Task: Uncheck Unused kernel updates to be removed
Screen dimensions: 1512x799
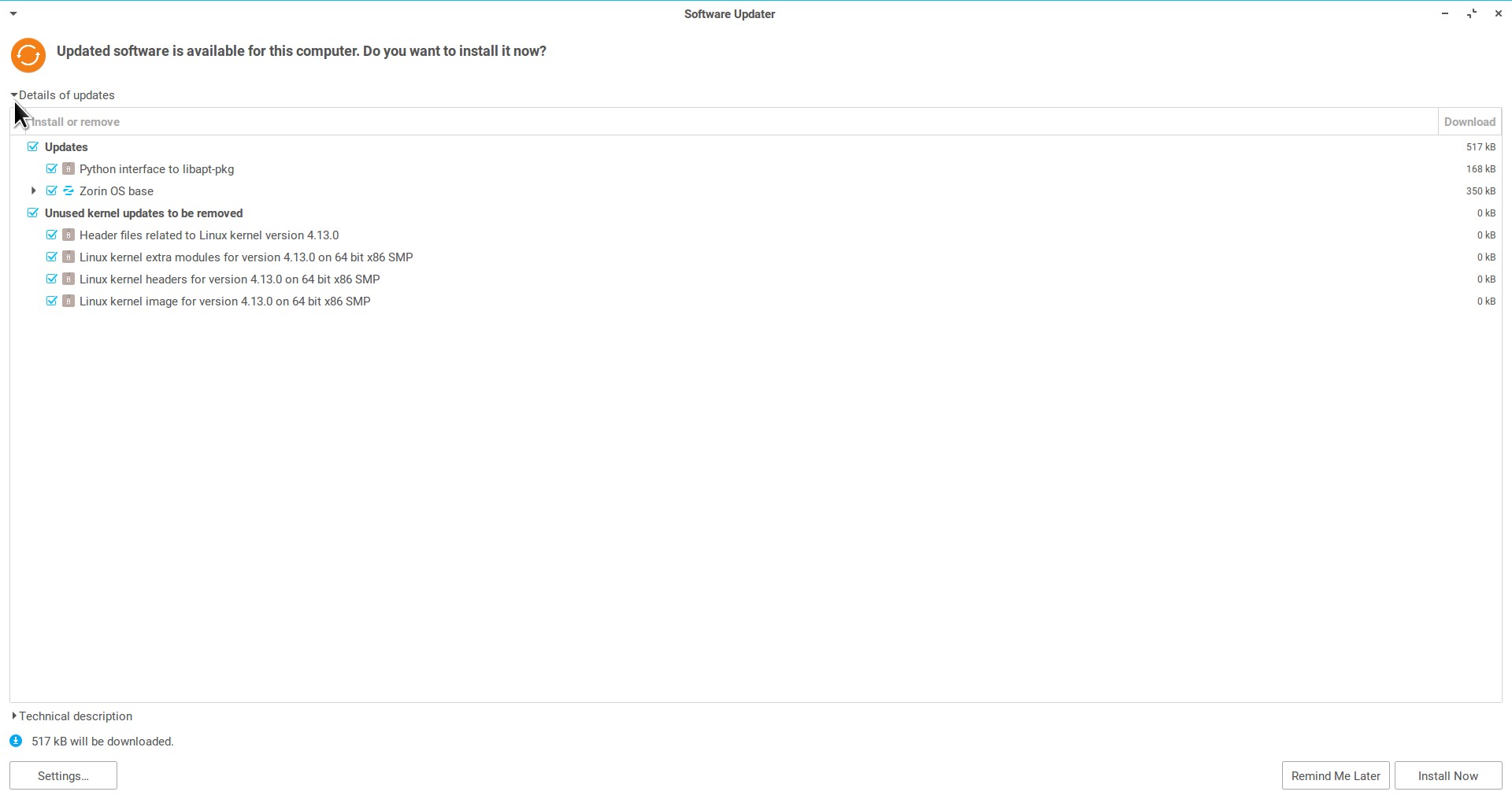Action: point(33,213)
